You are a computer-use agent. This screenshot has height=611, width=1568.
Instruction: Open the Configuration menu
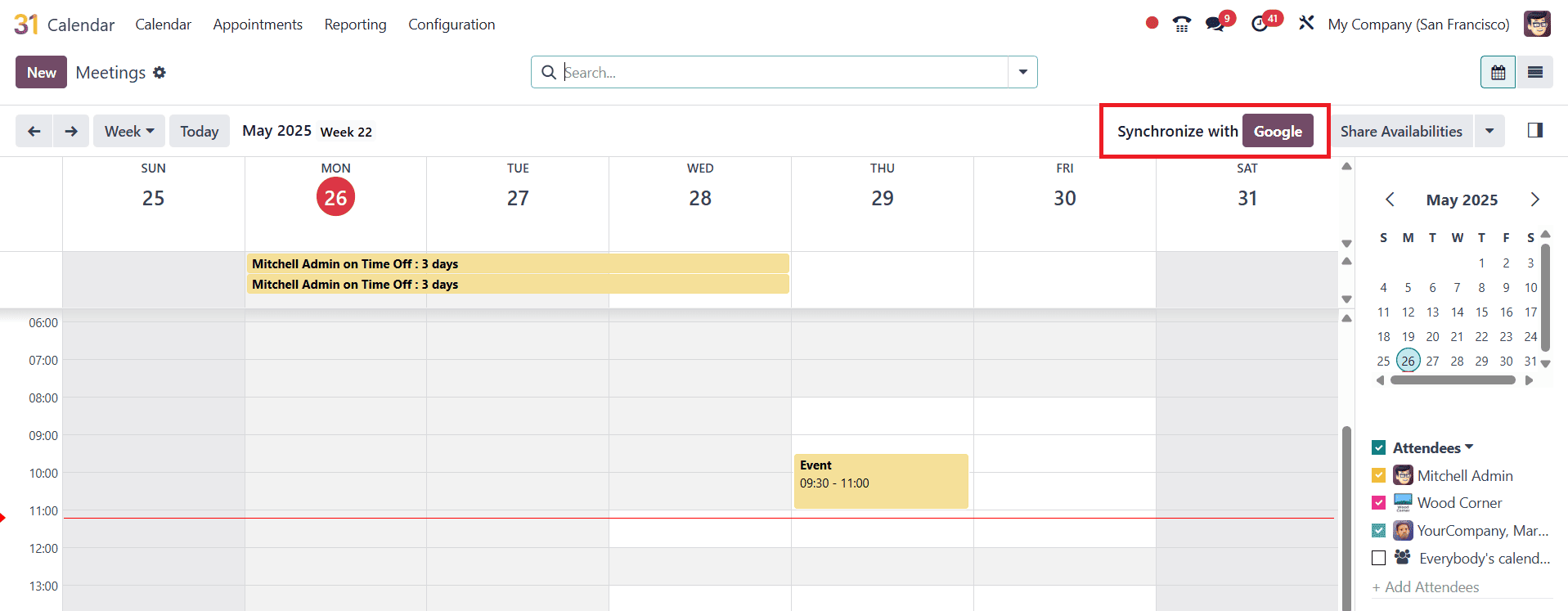pos(452,25)
